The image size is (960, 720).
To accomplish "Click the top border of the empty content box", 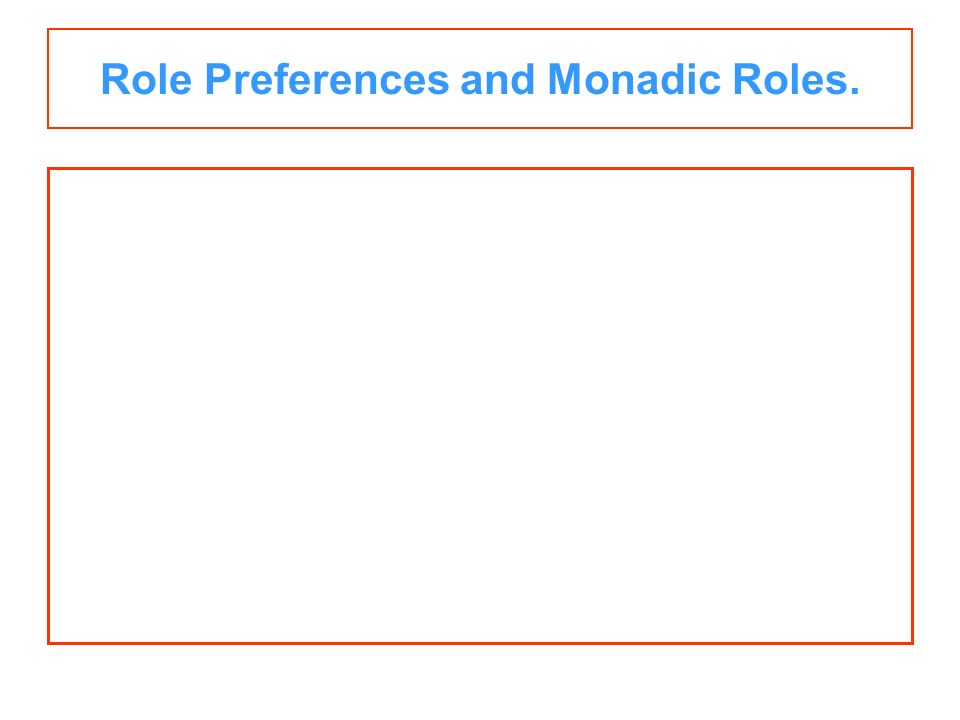I will [480, 168].
